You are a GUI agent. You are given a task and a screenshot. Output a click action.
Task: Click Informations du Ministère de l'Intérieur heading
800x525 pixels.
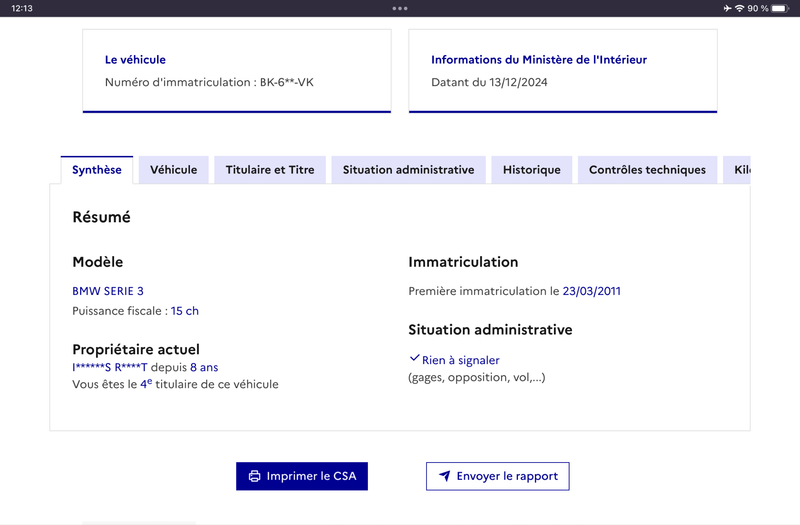pyautogui.click(x=539, y=60)
